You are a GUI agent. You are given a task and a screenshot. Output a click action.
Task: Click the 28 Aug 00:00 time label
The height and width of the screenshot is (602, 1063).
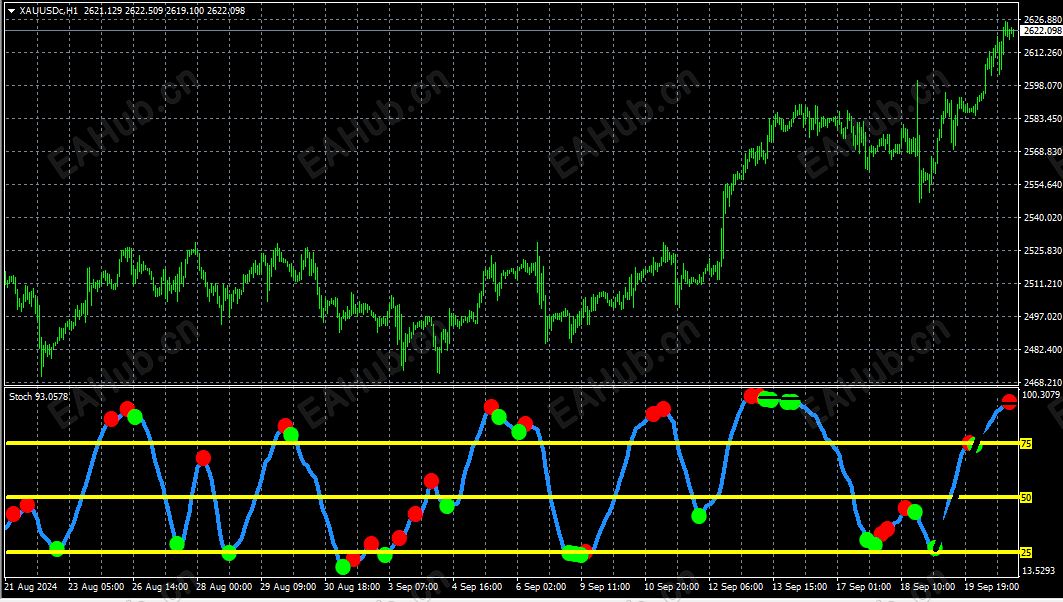(224, 587)
